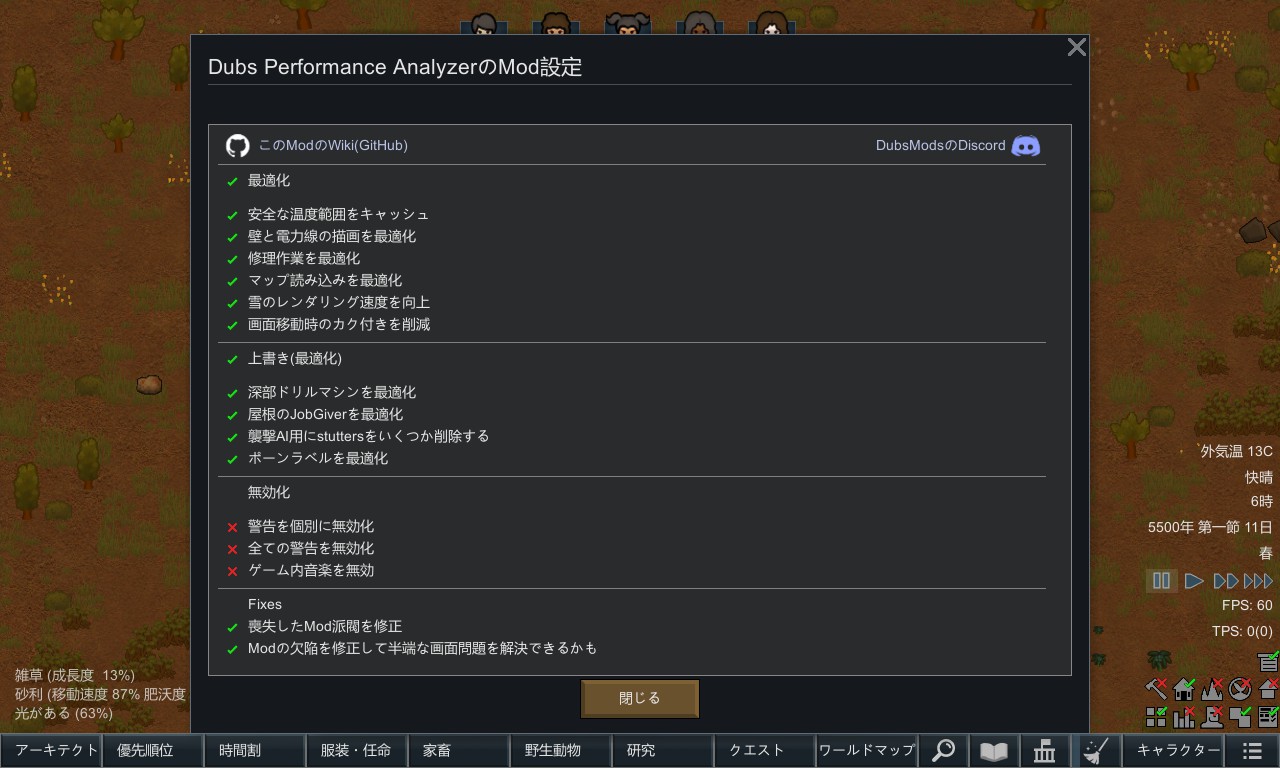Toggle the house icon with green check
The height and width of the screenshot is (768, 1280).
pyautogui.click(x=1185, y=689)
